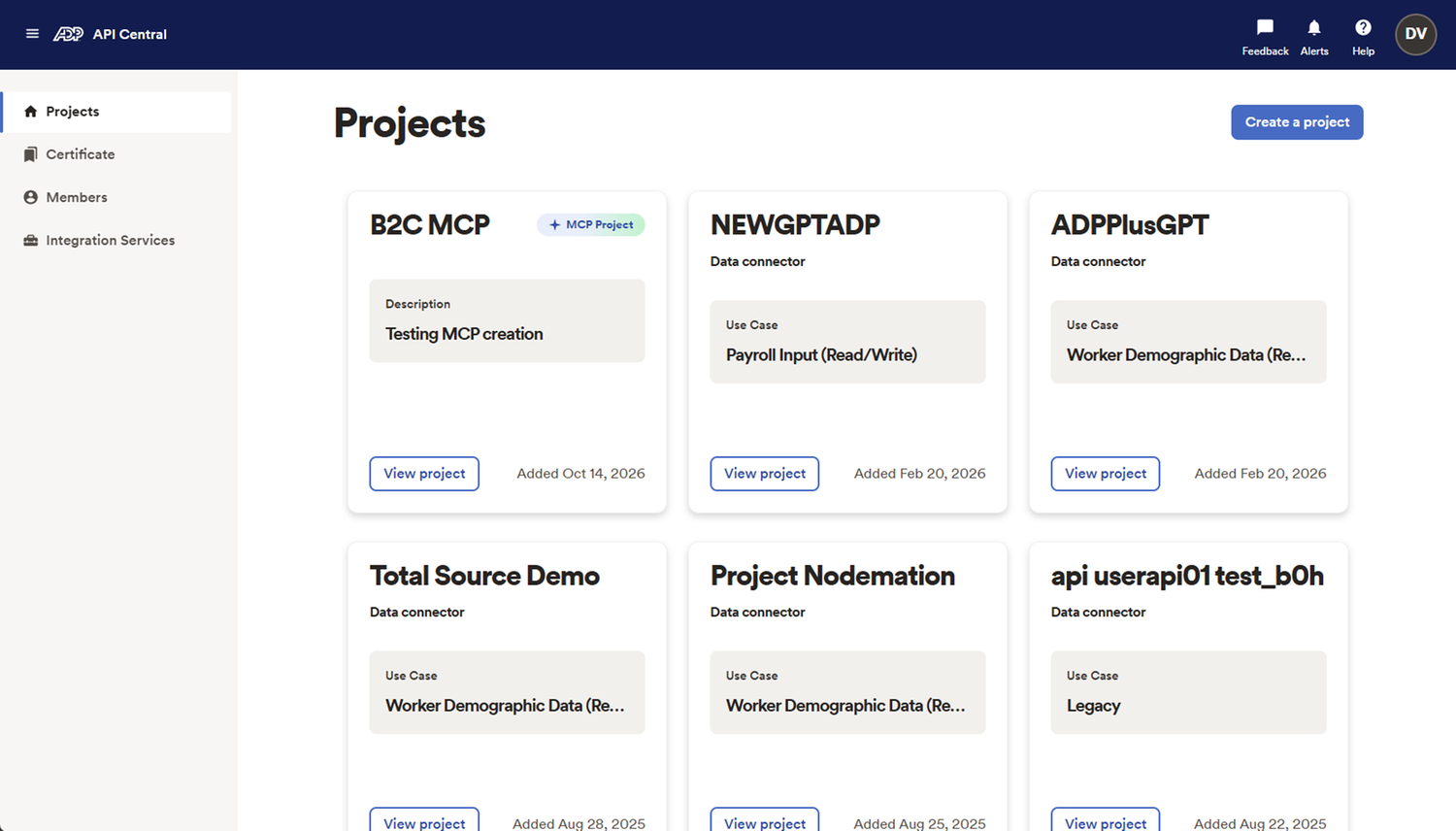1456x831 pixels.
Task: Click the Project Nodemation title
Action: [x=833, y=576]
